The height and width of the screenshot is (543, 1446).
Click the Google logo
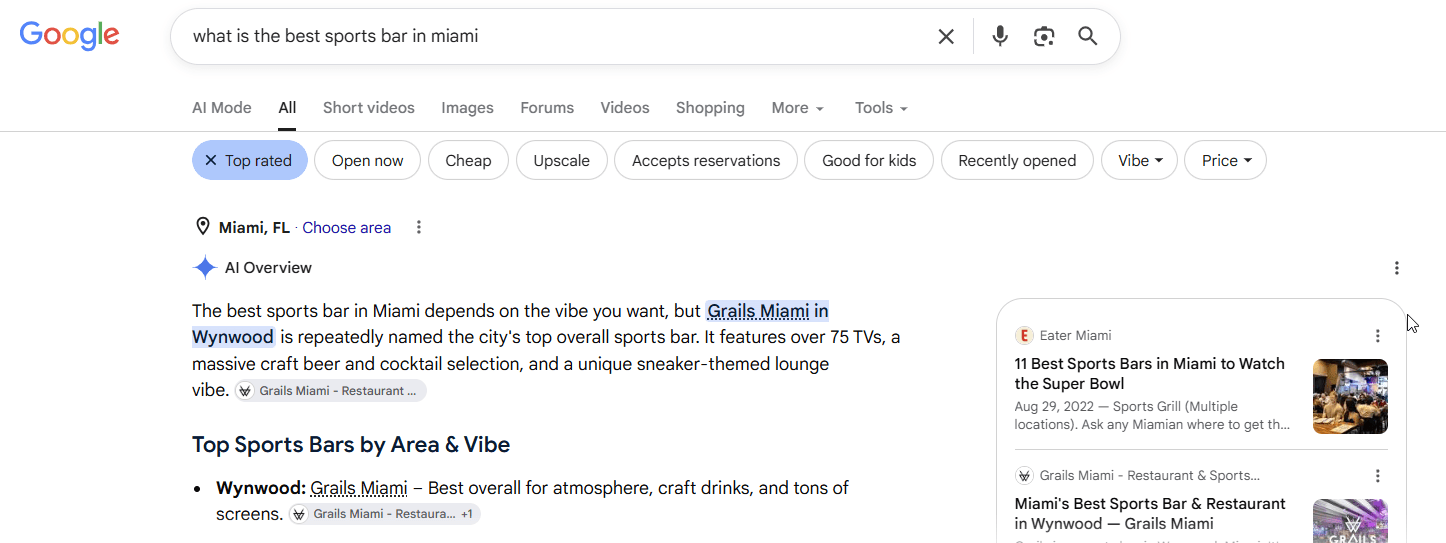click(x=70, y=36)
